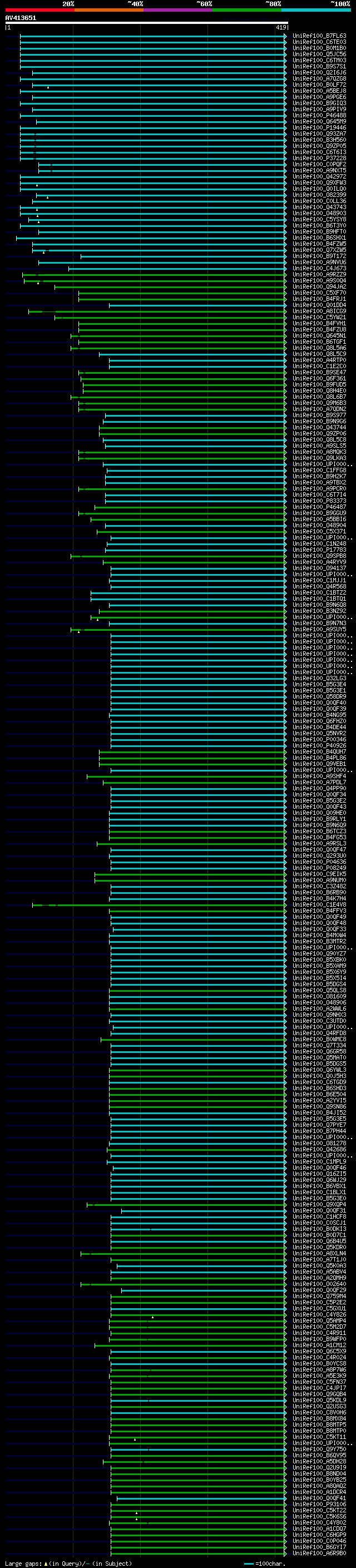Click the UniRef100_B7FL63 hit label
356x1568 pixels.
click(319, 36)
